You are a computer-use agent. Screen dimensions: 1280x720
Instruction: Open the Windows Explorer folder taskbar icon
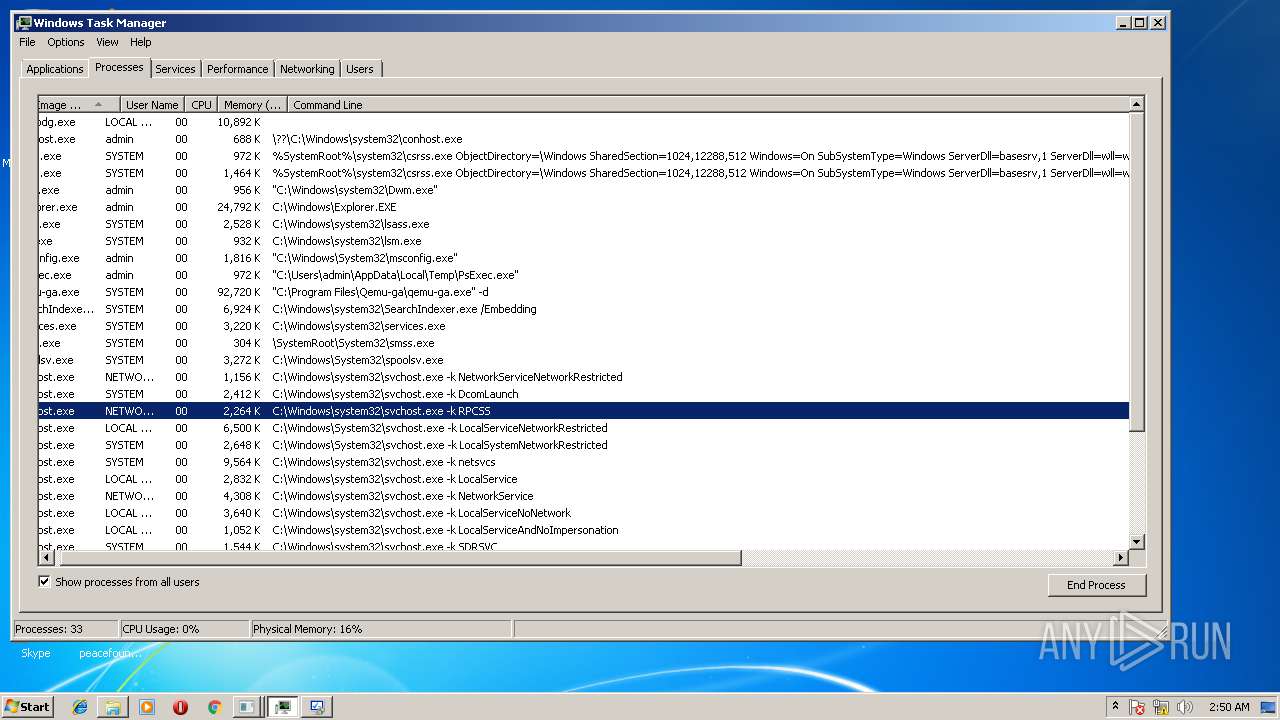pyautogui.click(x=113, y=707)
